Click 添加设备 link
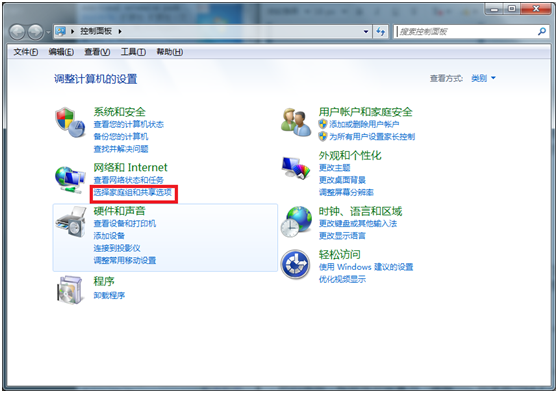 point(109,236)
